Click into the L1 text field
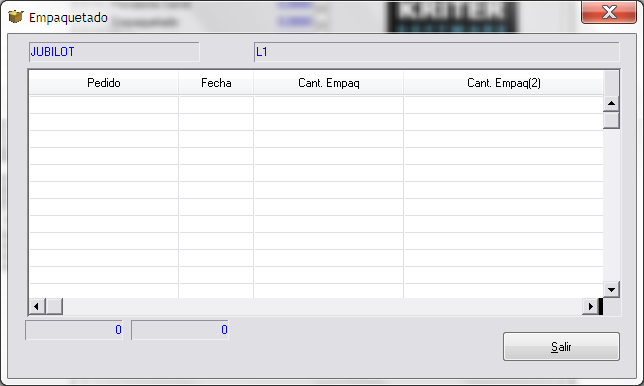644x386 pixels. click(436, 52)
